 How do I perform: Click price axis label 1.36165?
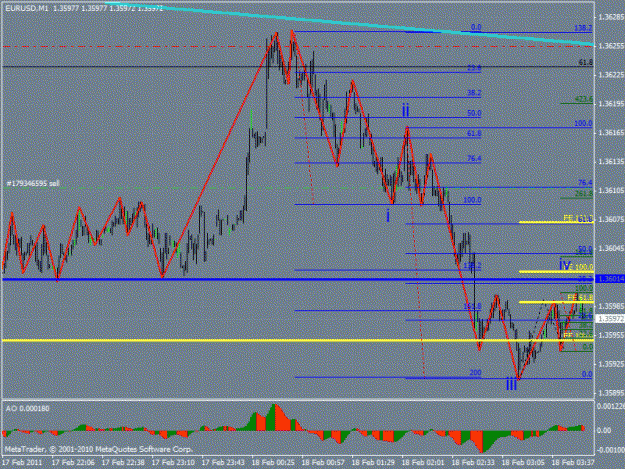click(x=611, y=133)
